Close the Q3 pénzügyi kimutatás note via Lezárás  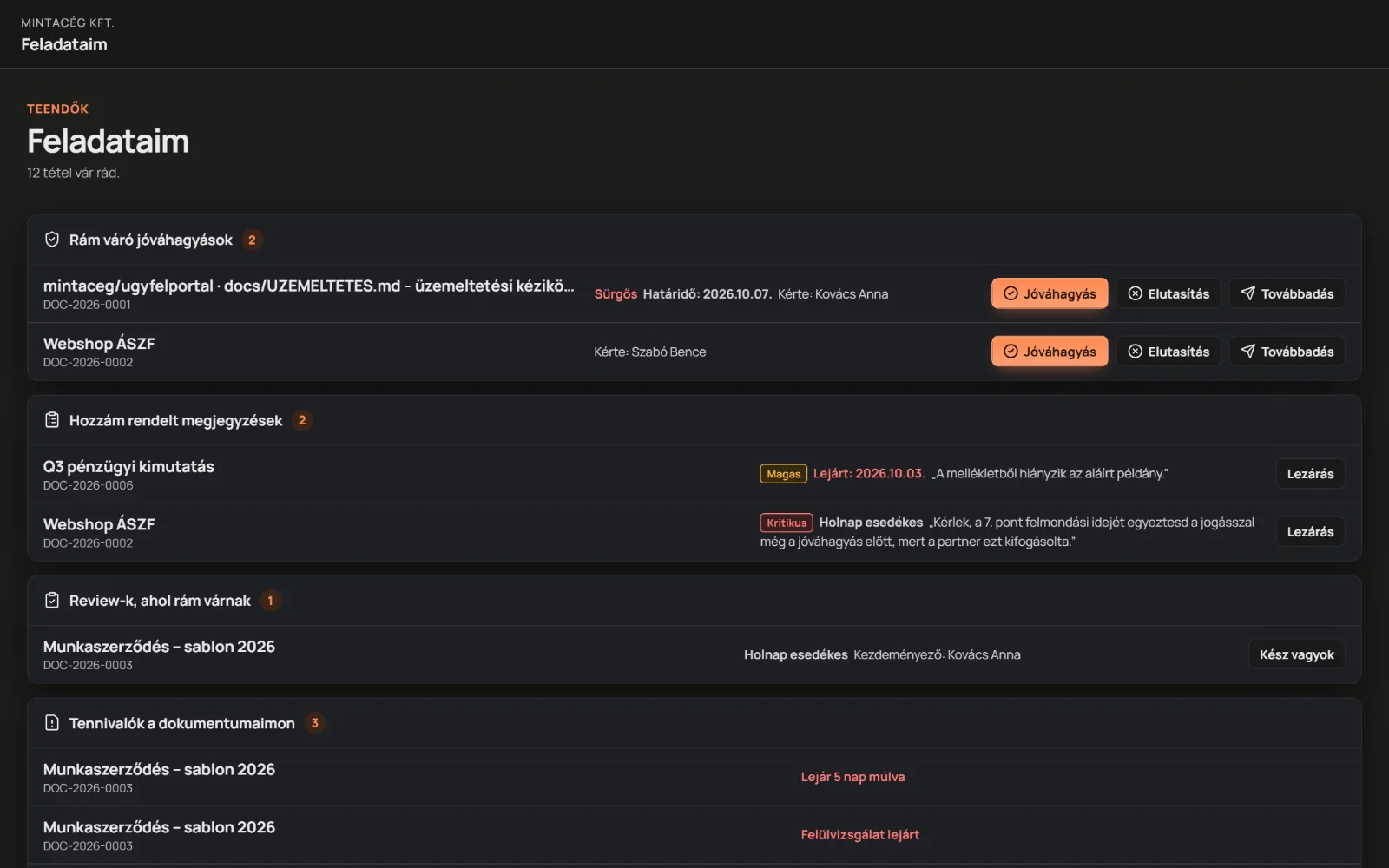pyautogui.click(x=1310, y=474)
